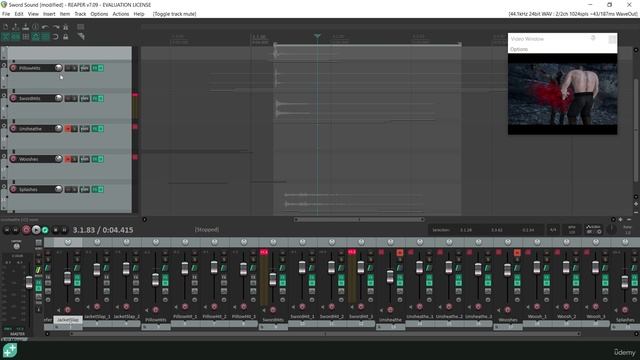Viewport: 640px width, 360px height.
Task: Toggle the Splashes track envelope button
Action: pos(84,189)
